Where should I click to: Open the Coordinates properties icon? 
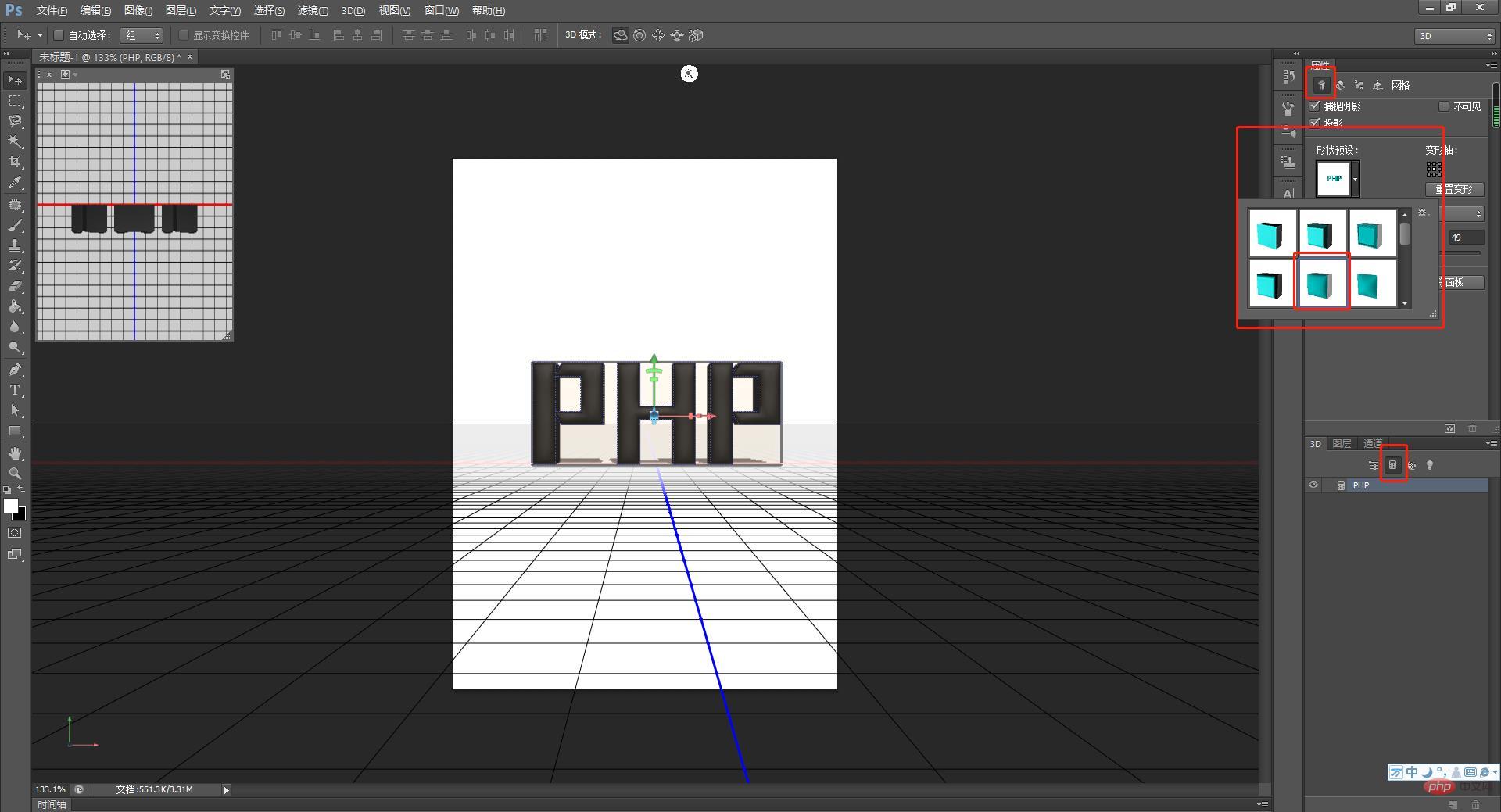pos(1377,85)
